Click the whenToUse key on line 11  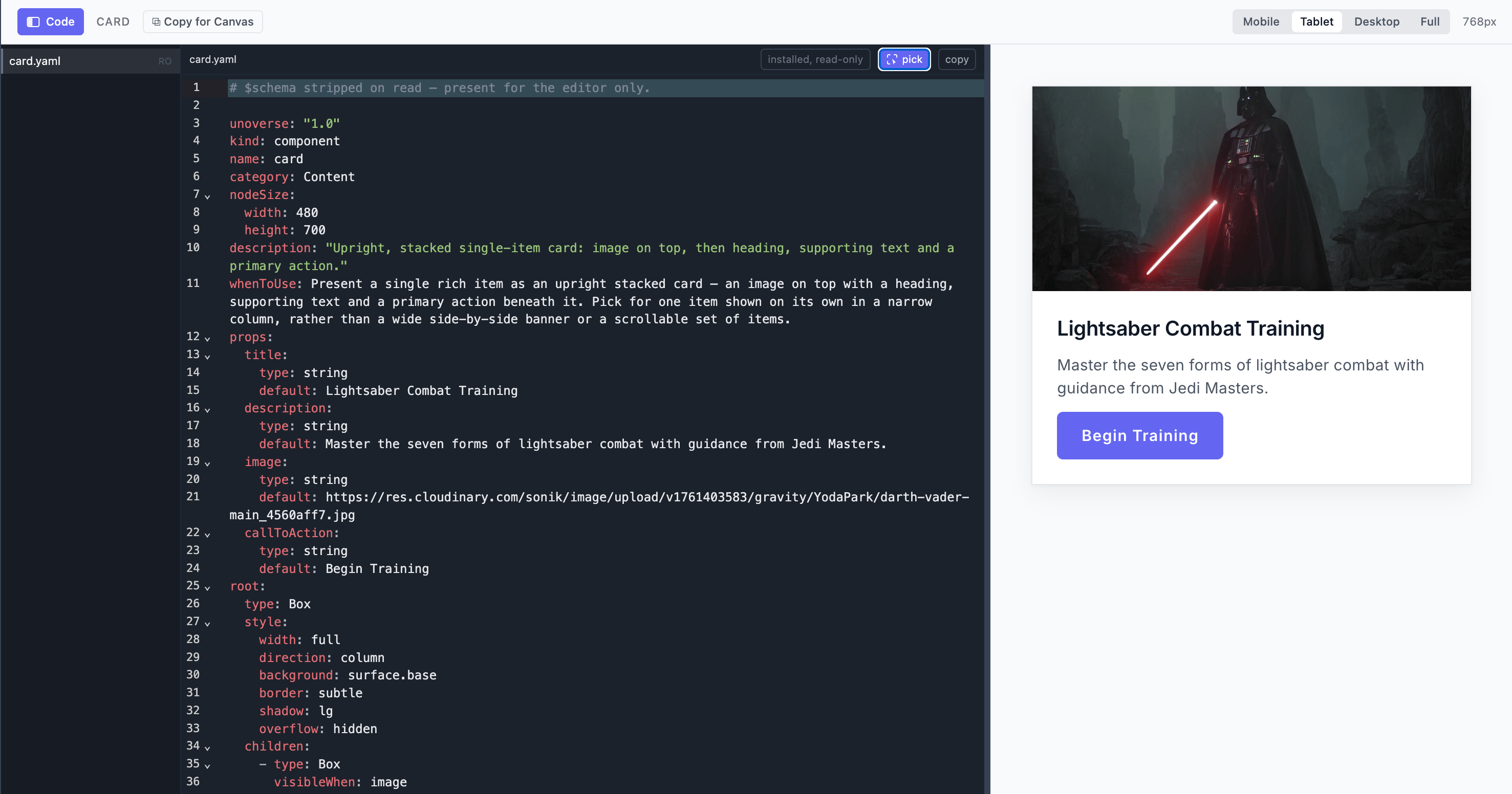pyautogui.click(x=263, y=284)
